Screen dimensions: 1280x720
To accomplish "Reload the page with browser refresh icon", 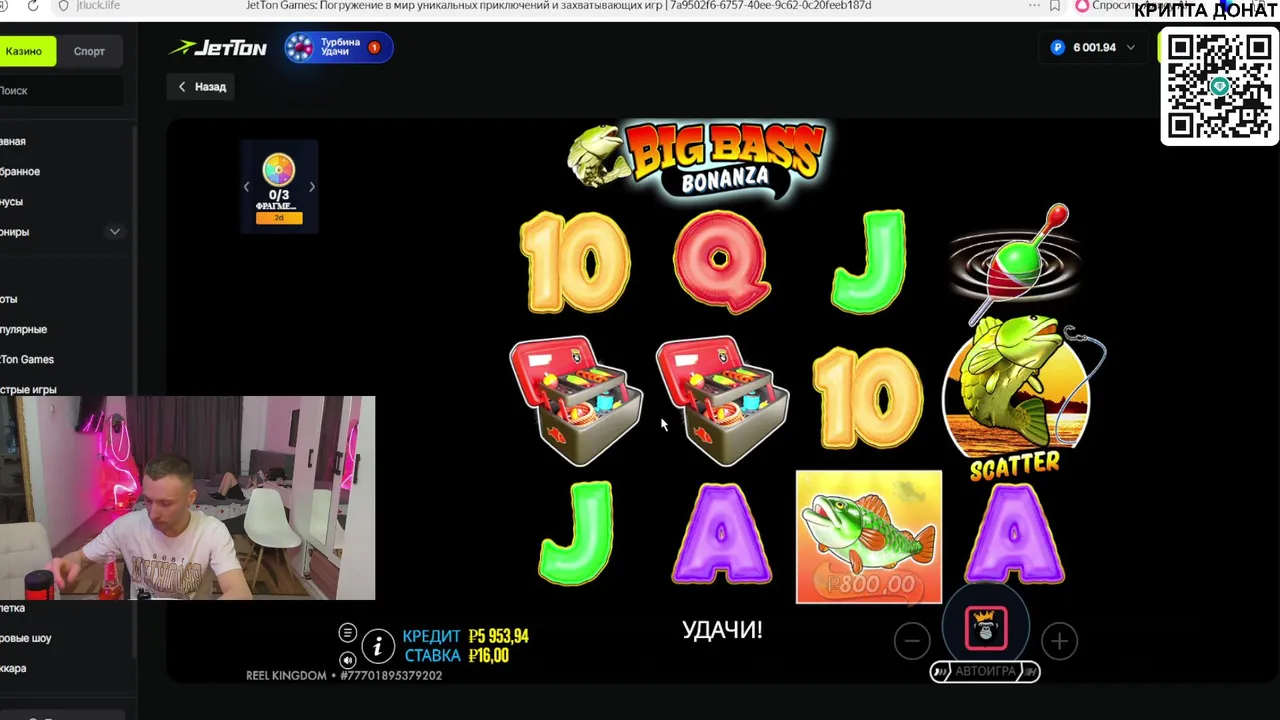I will (33, 6).
